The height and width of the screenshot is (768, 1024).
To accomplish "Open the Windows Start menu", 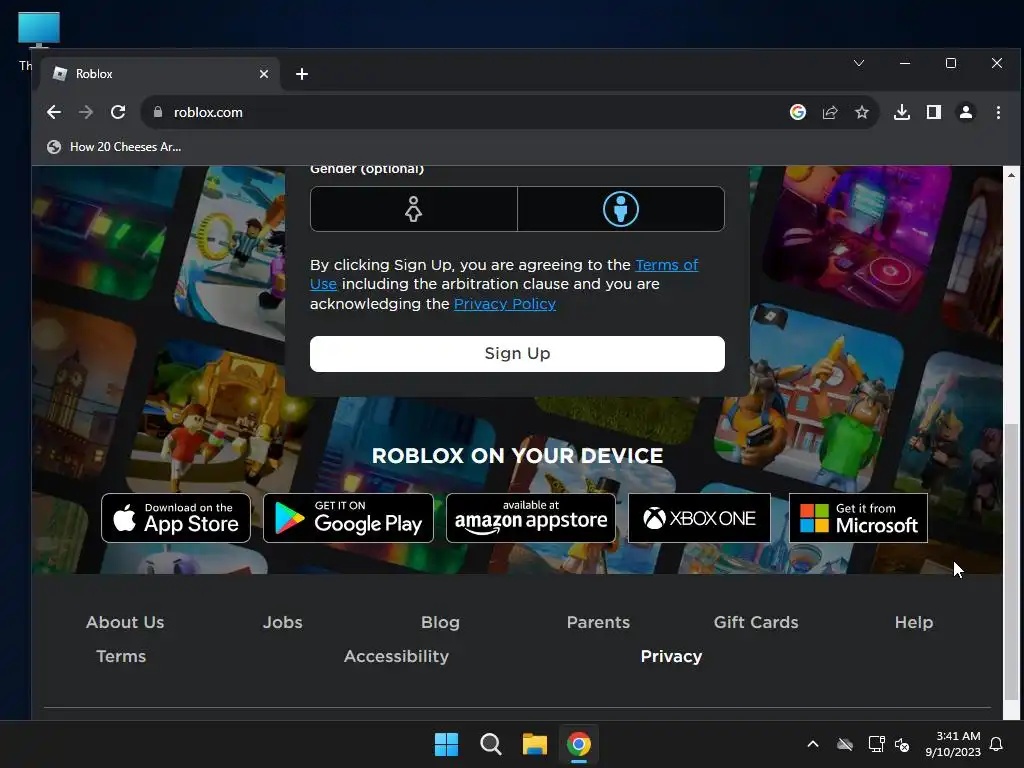I will [x=447, y=744].
